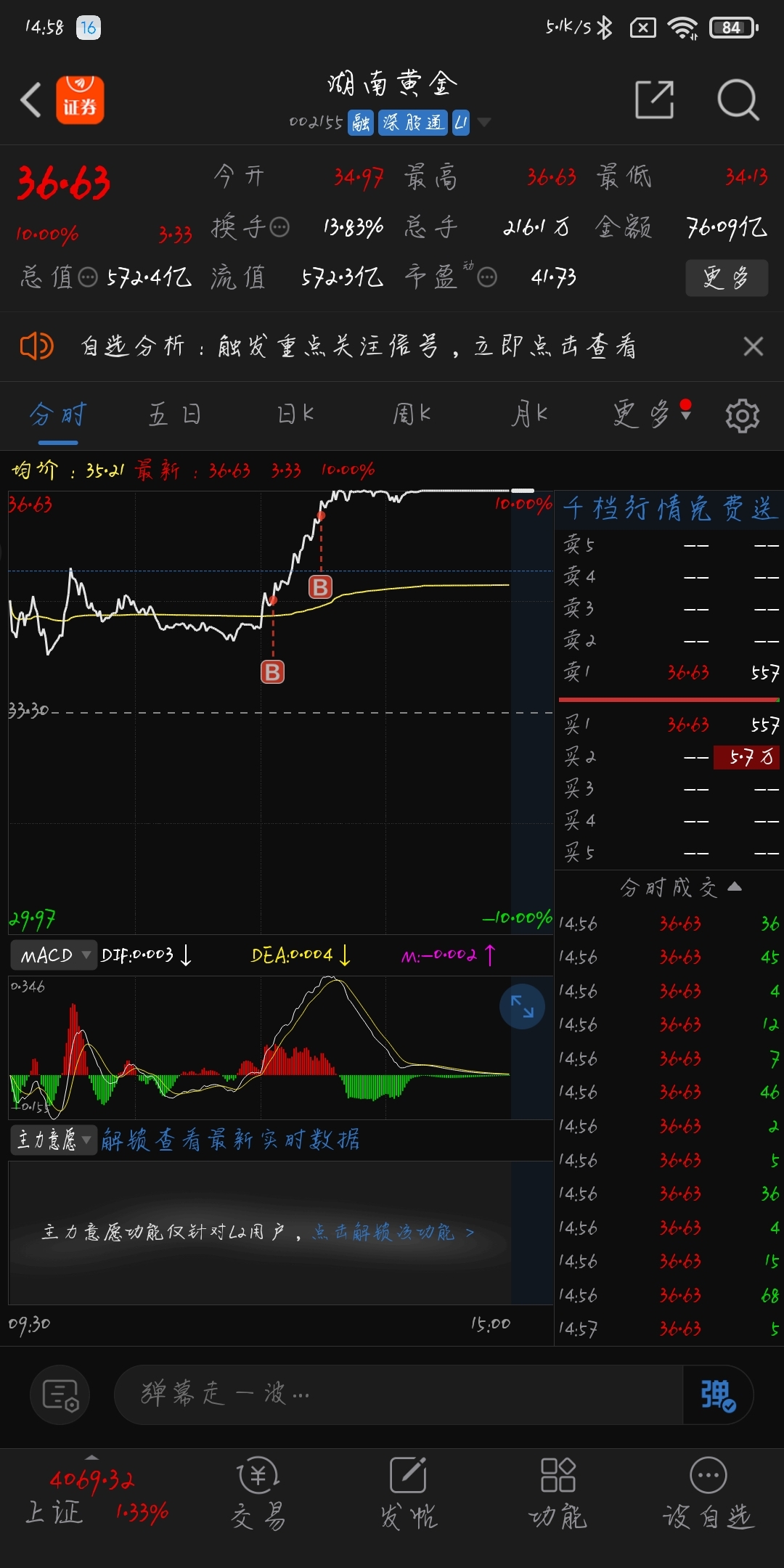
Task: Open info icon beside 总值
Action: 87,277
